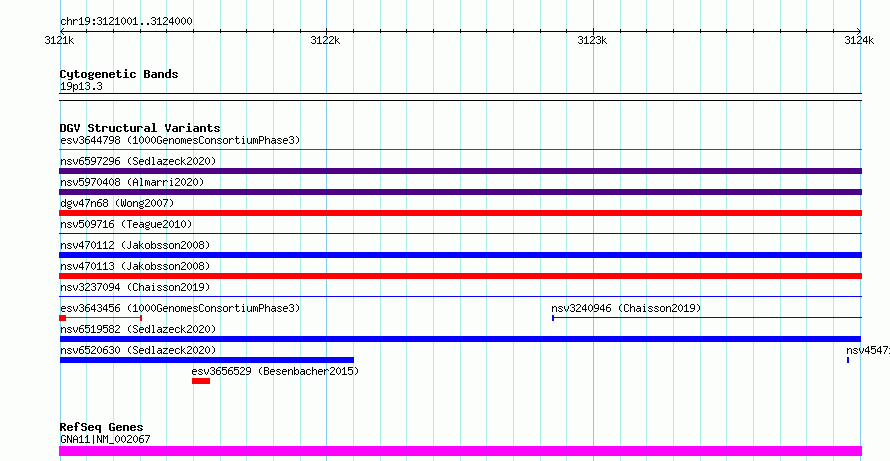Open the dgv47n68 Wong2007 red bar
Viewport: 890px width, 461px height.
[x=460, y=213]
